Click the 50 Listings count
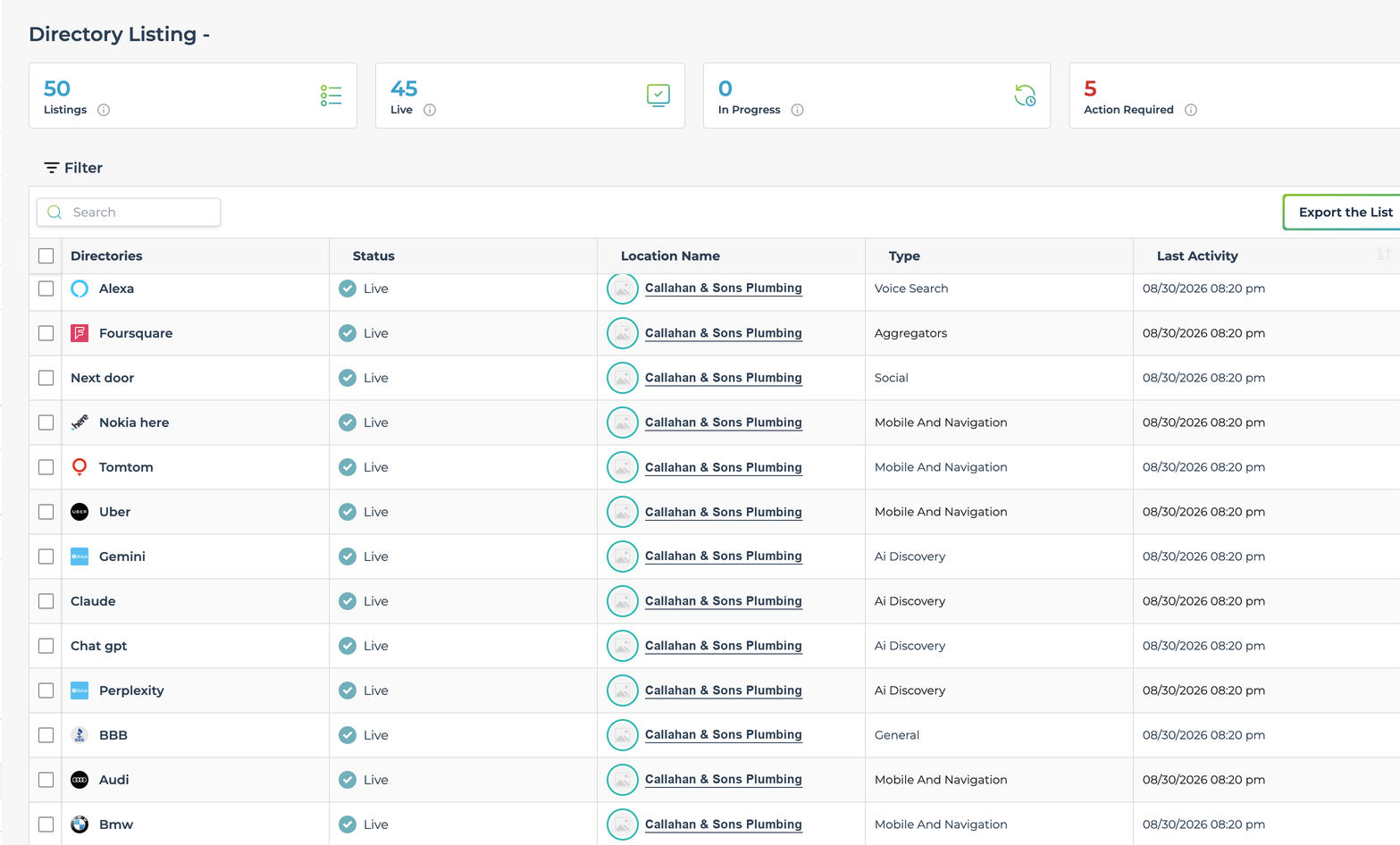This screenshot has width=1400, height=845. pyautogui.click(x=57, y=88)
